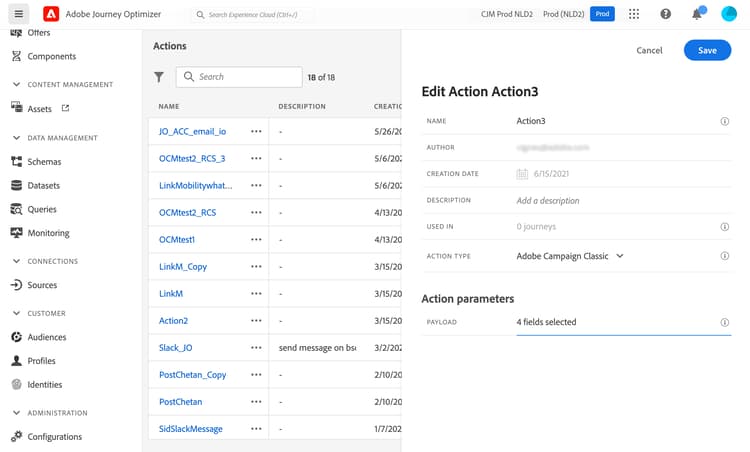The height and width of the screenshot is (452, 750).
Task: Click the Save button
Action: pos(707,50)
